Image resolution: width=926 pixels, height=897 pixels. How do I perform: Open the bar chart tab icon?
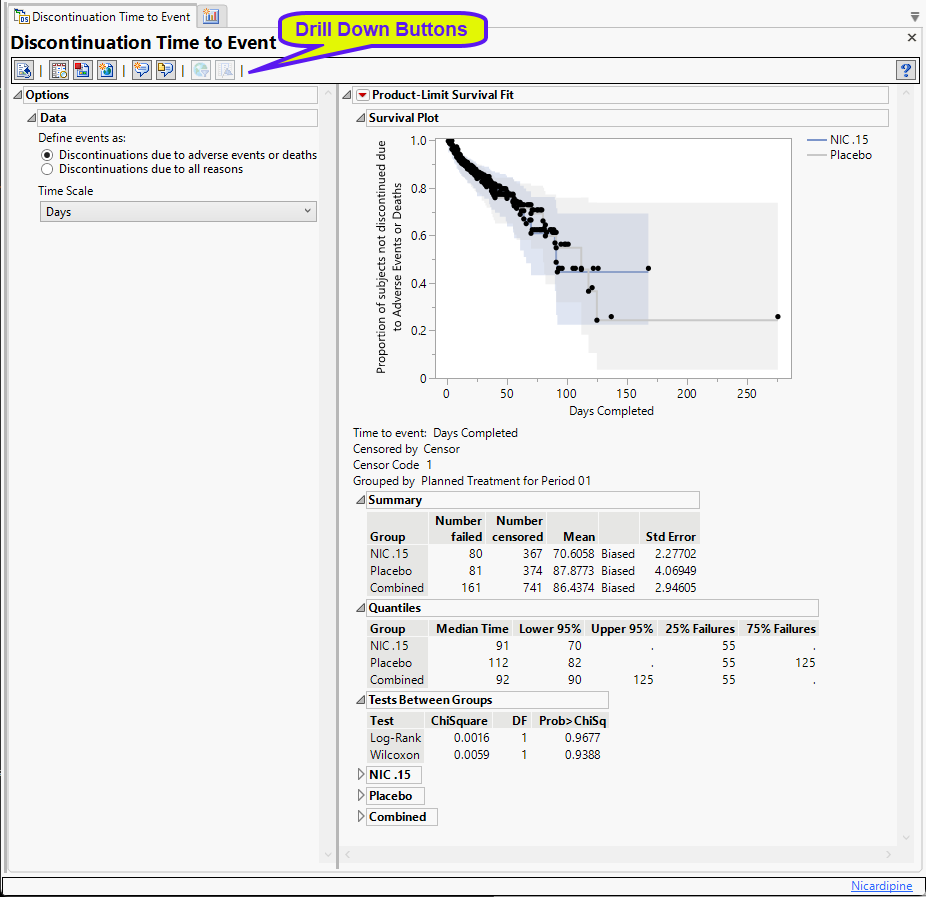tap(211, 16)
